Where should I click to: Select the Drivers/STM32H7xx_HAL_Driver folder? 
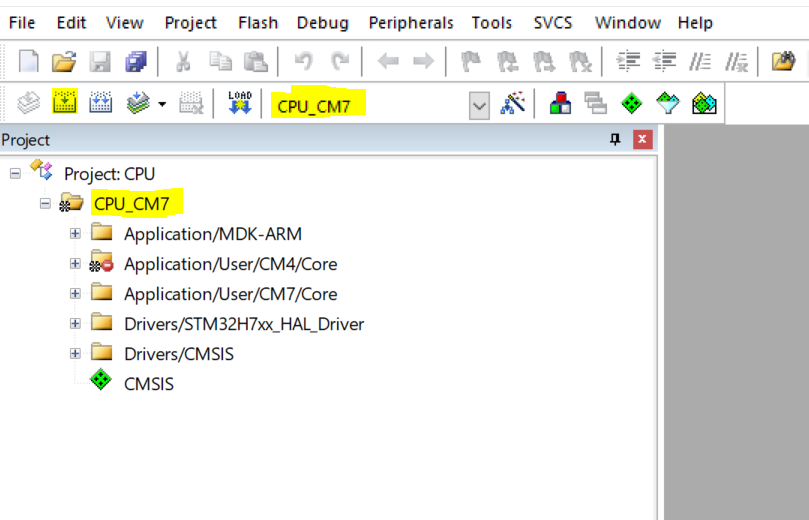(244, 323)
